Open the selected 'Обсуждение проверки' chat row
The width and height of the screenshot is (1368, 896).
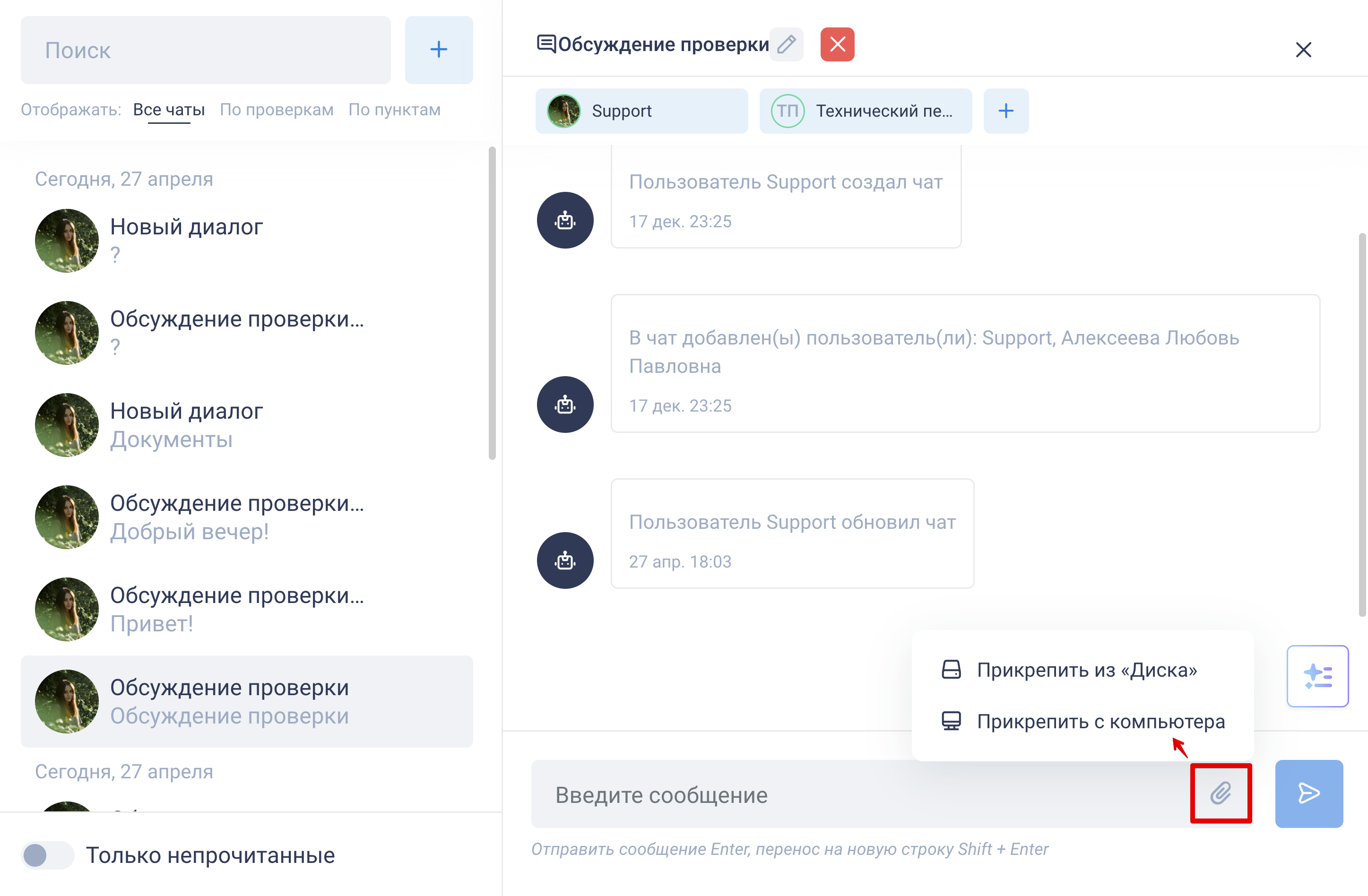(247, 701)
